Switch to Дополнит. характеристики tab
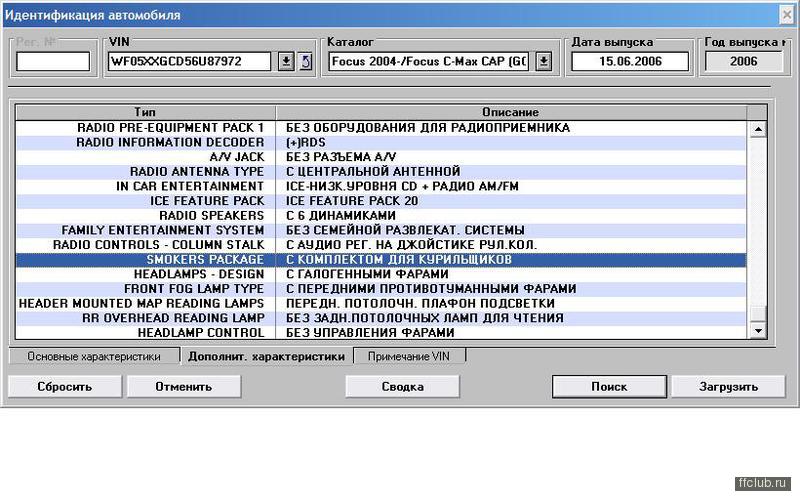The height and width of the screenshot is (500, 800). point(266,357)
